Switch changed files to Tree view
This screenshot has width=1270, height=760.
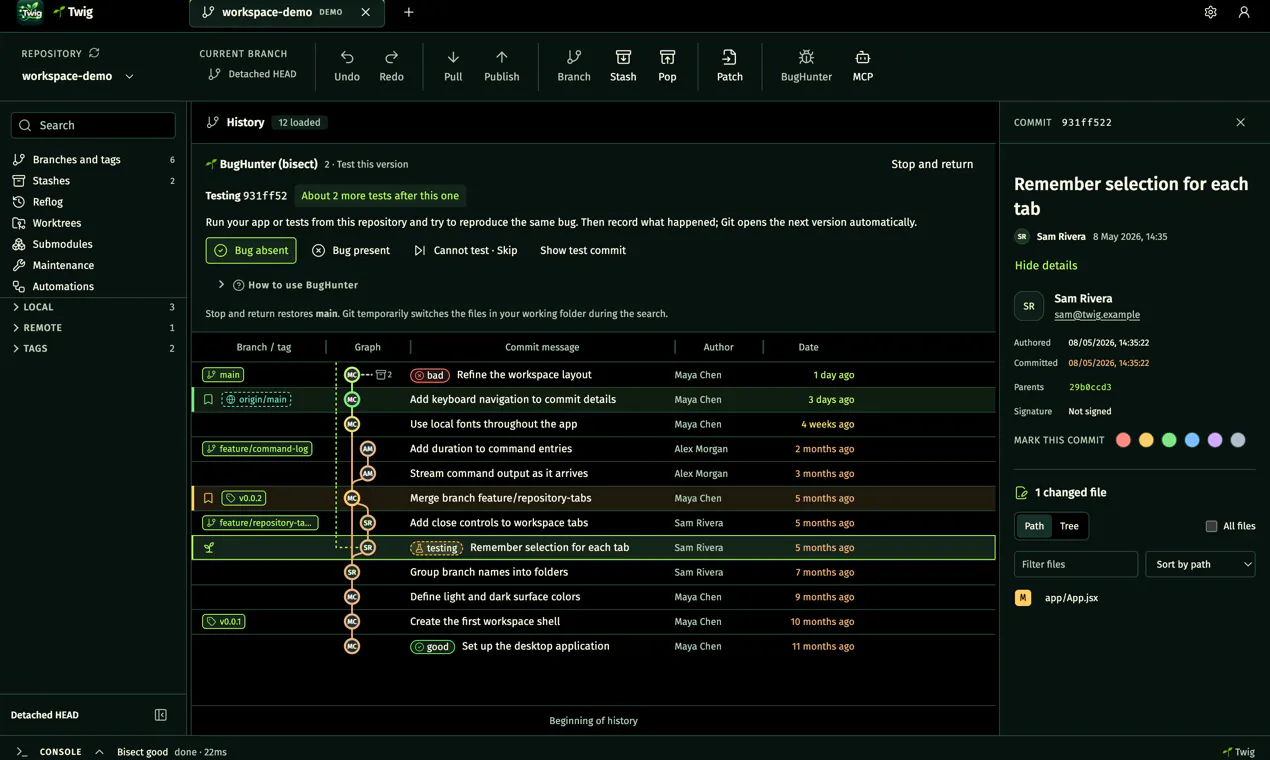coord(1069,526)
